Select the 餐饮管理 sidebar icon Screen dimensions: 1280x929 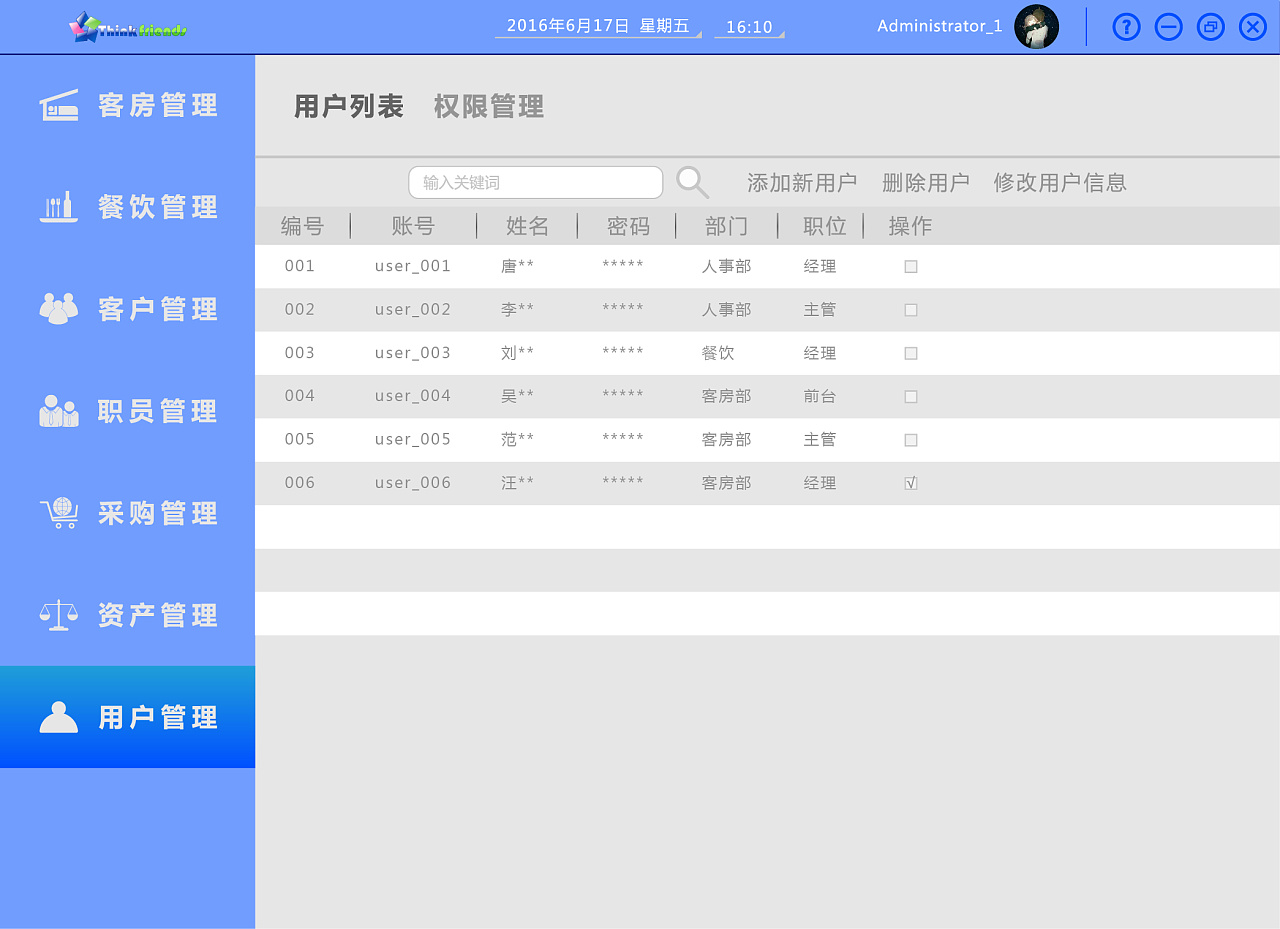[x=58, y=207]
